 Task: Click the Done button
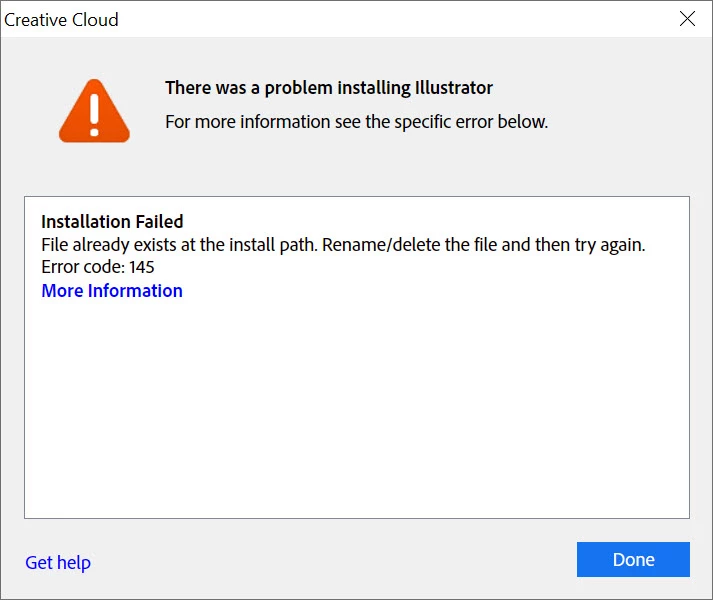633,559
